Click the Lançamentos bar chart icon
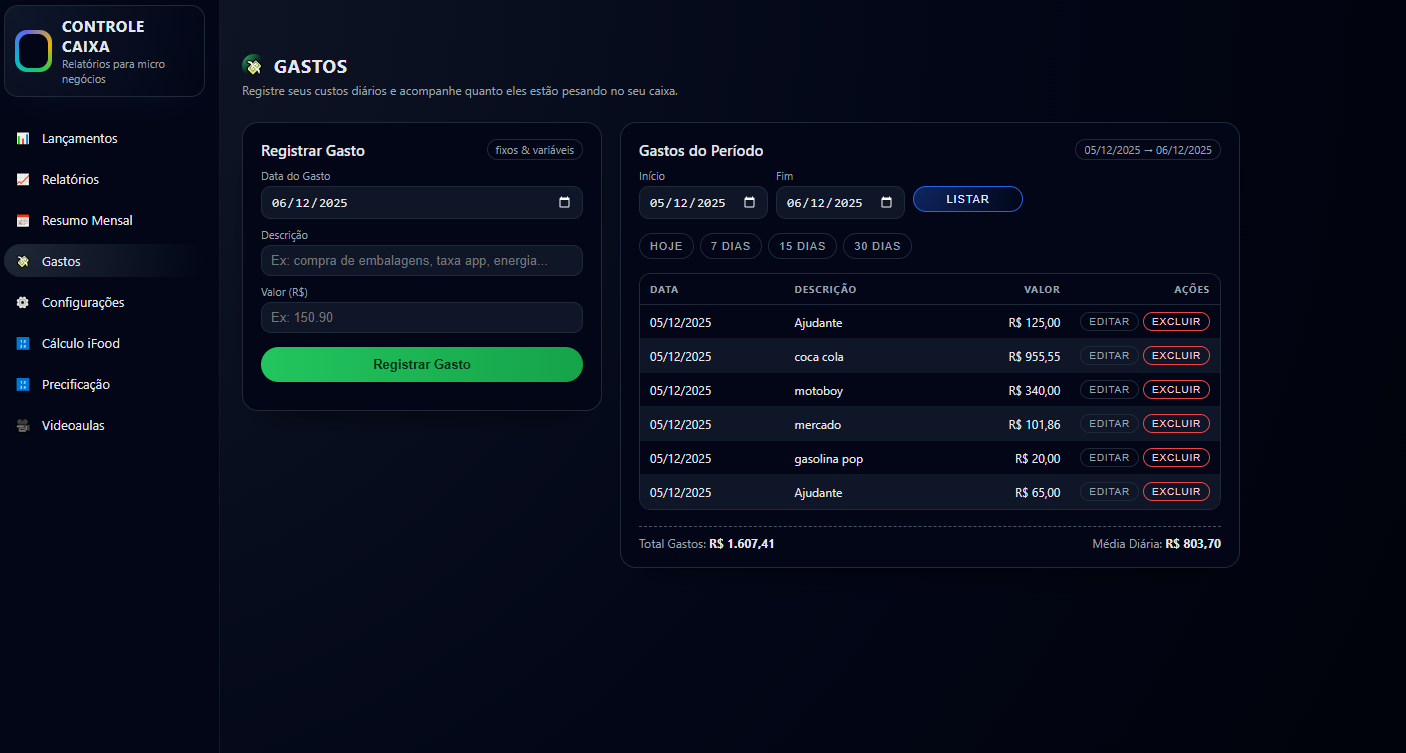1406x753 pixels. coord(23,139)
